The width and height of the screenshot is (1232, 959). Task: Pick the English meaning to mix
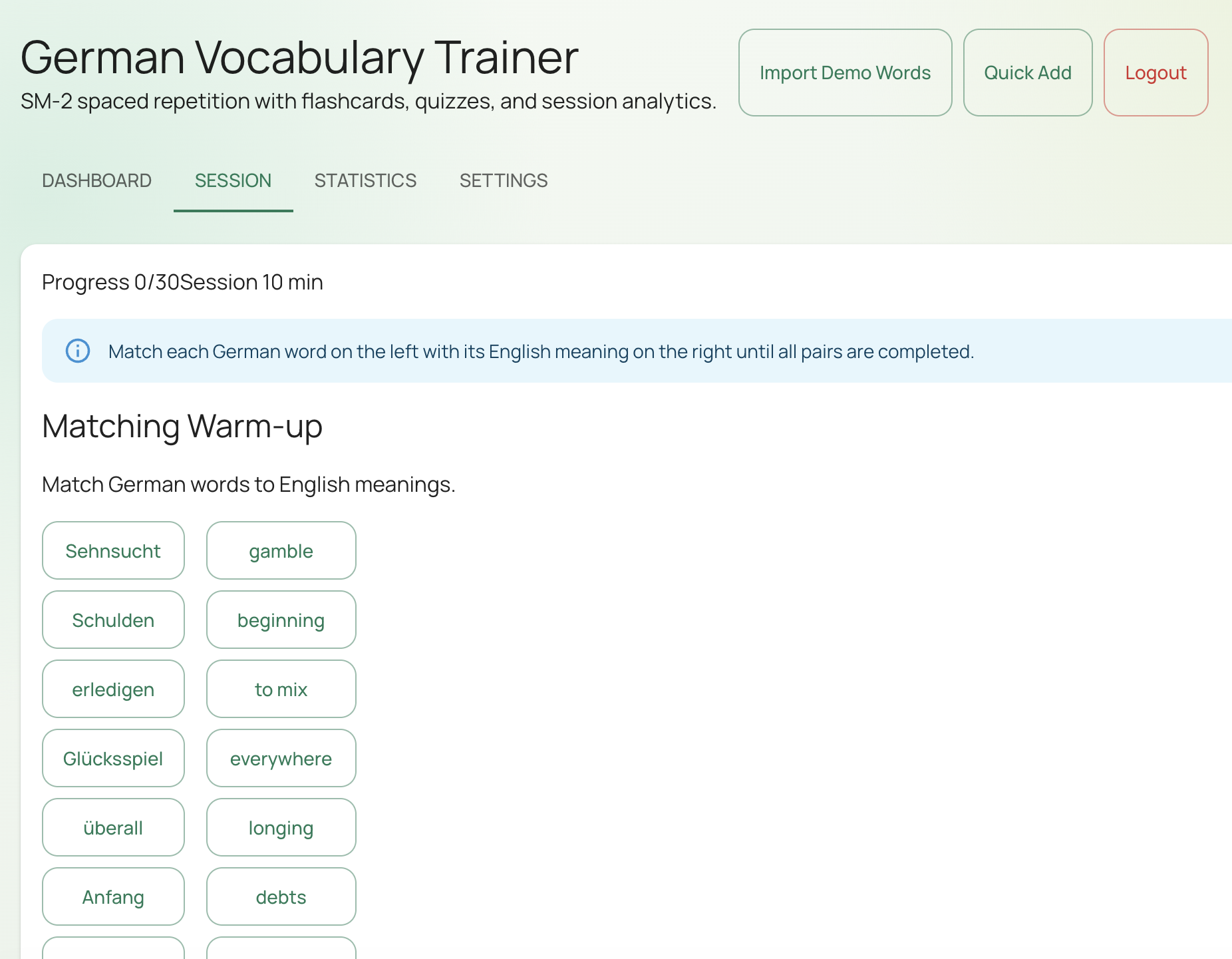pyautogui.click(x=281, y=689)
